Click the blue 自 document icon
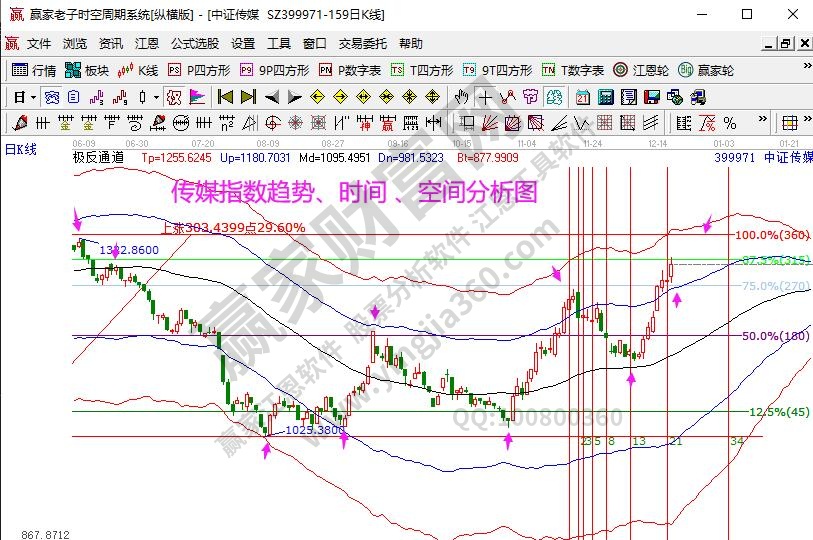 pos(74,97)
